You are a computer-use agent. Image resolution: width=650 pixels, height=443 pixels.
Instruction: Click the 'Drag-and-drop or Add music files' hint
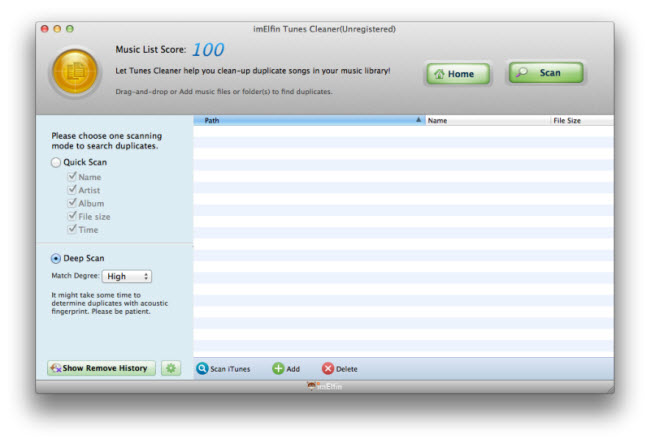click(224, 92)
